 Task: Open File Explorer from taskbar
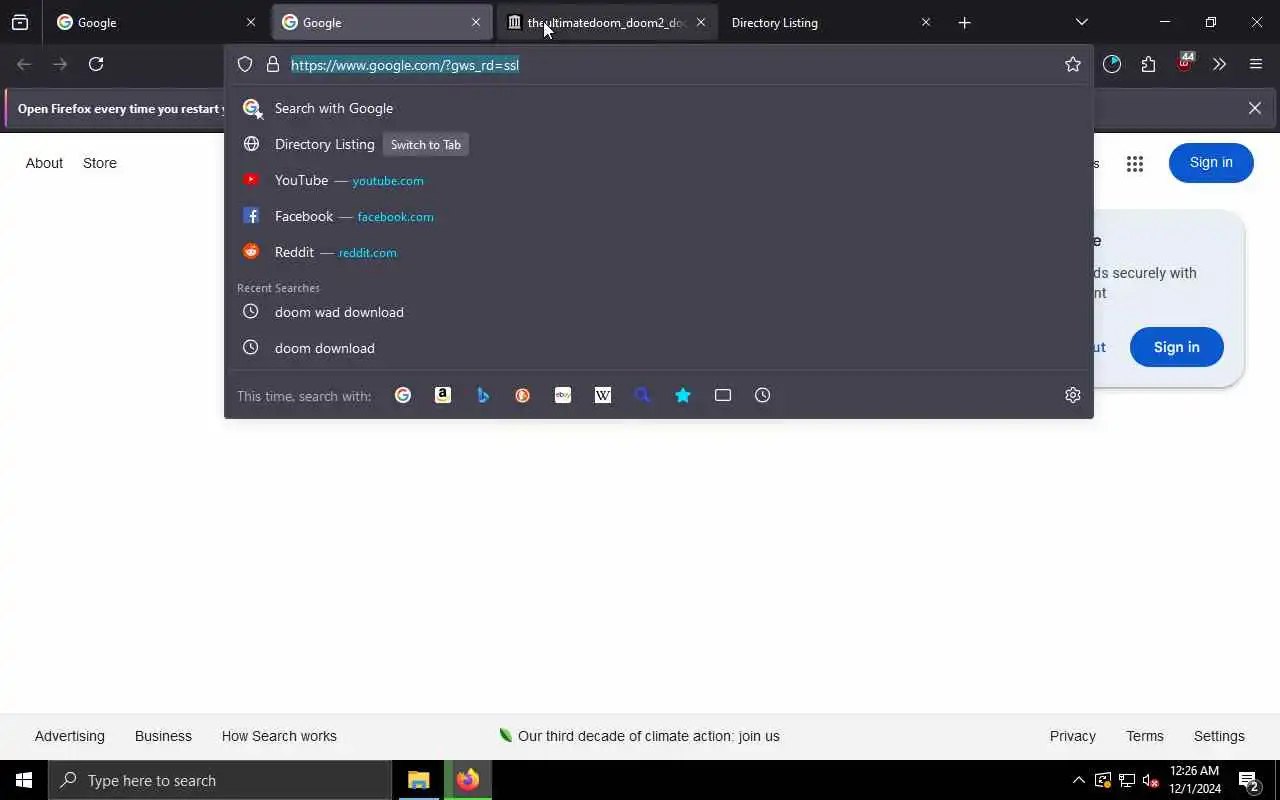click(x=419, y=780)
